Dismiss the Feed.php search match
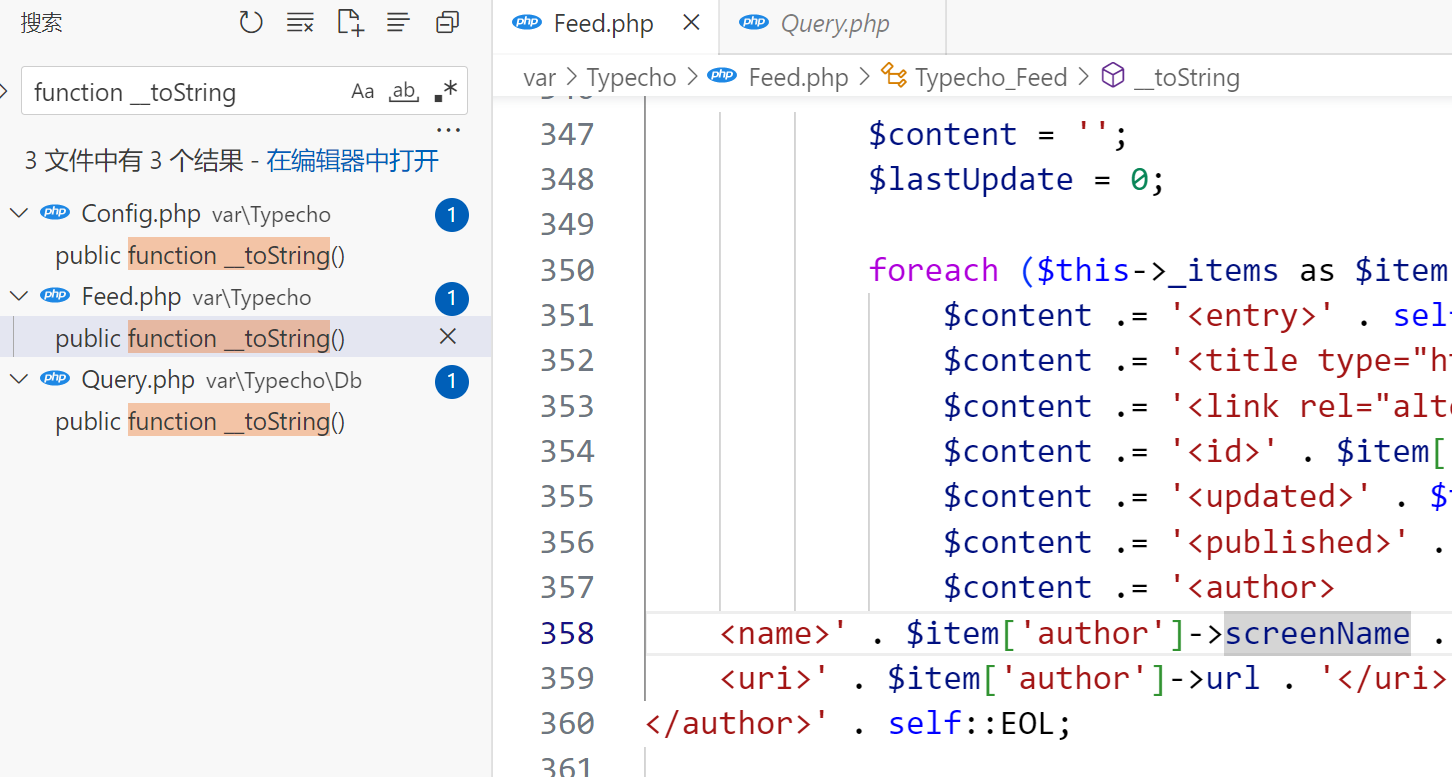Screen dimensions: 1452x777 coord(448,337)
